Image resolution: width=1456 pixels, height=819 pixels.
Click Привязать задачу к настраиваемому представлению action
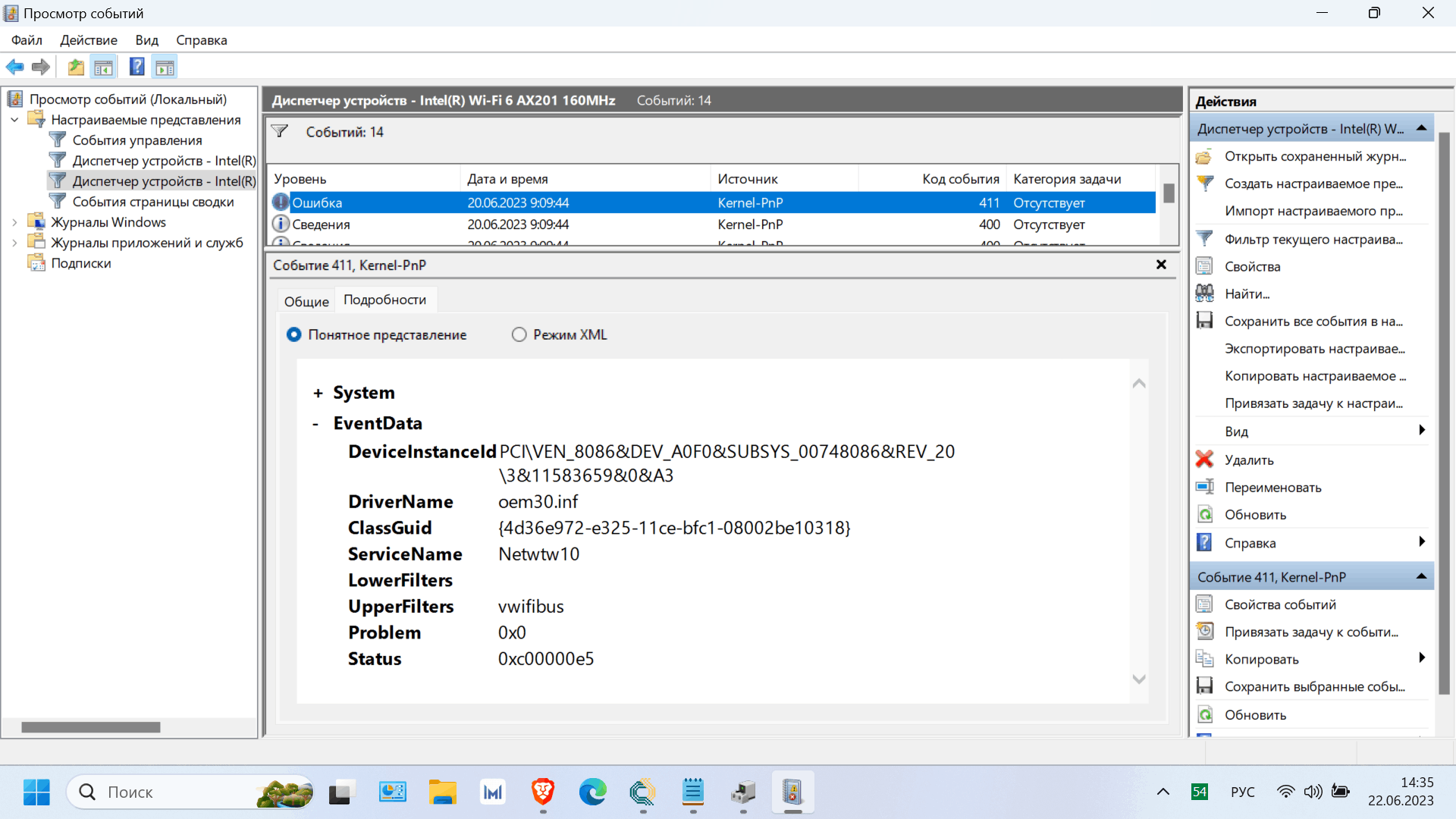click(1313, 403)
